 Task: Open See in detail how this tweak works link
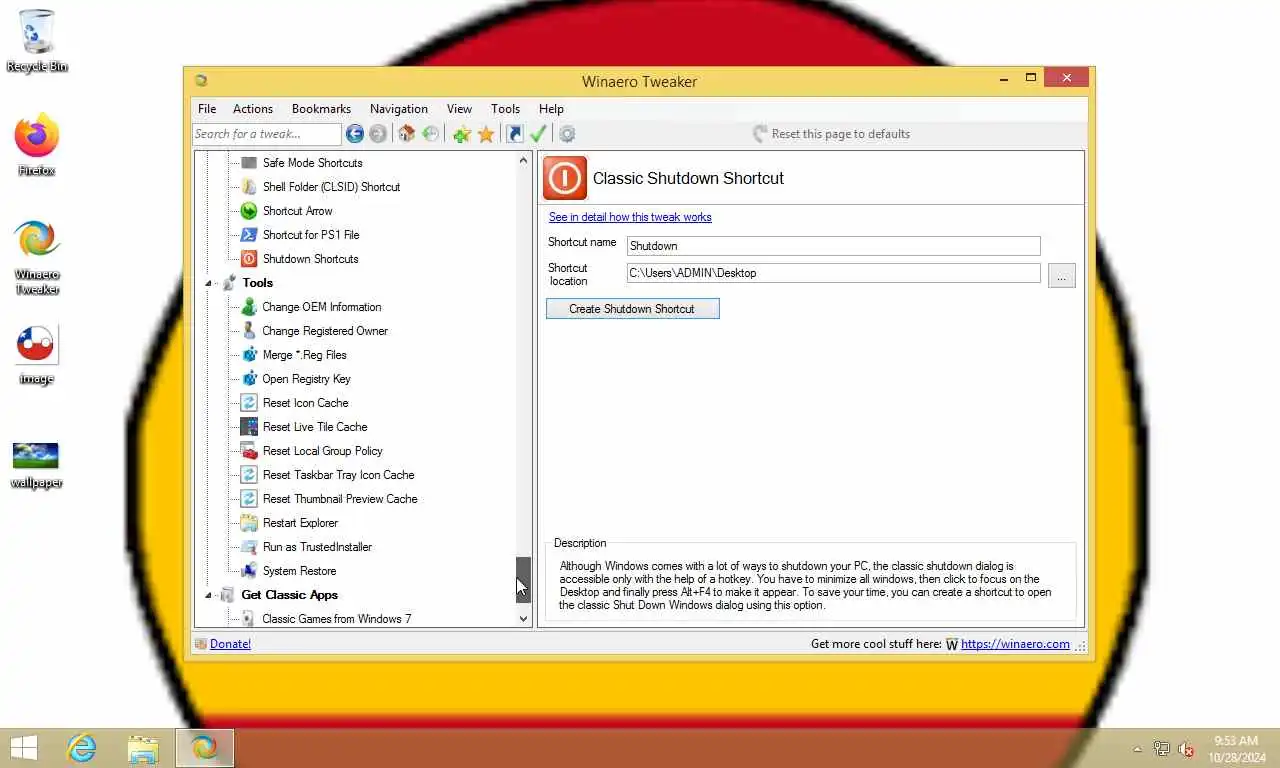click(630, 217)
